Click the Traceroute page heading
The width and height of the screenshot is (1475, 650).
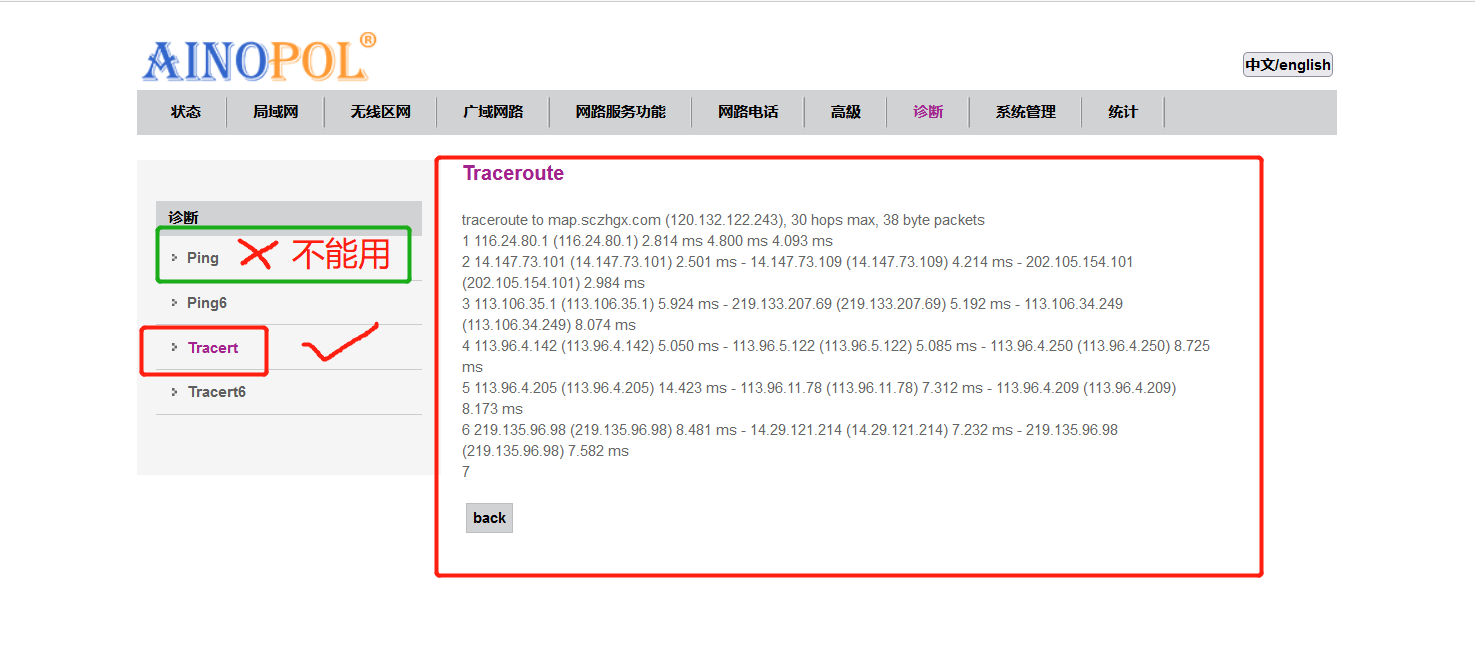point(513,173)
